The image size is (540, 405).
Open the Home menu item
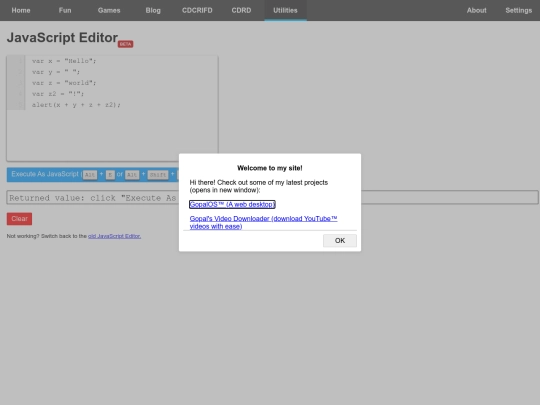pyautogui.click(x=21, y=10)
